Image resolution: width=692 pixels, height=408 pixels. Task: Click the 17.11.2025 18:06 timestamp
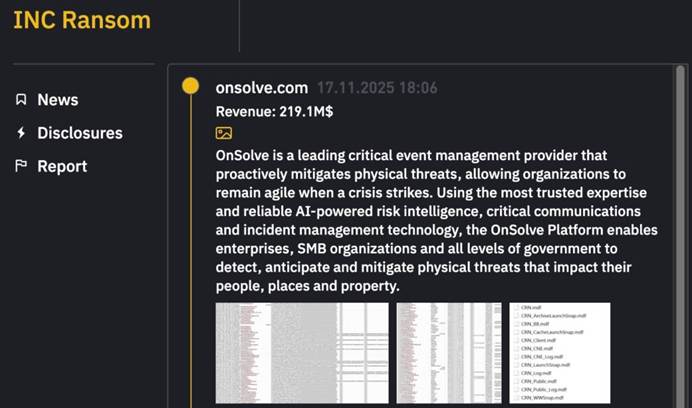(377, 88)
